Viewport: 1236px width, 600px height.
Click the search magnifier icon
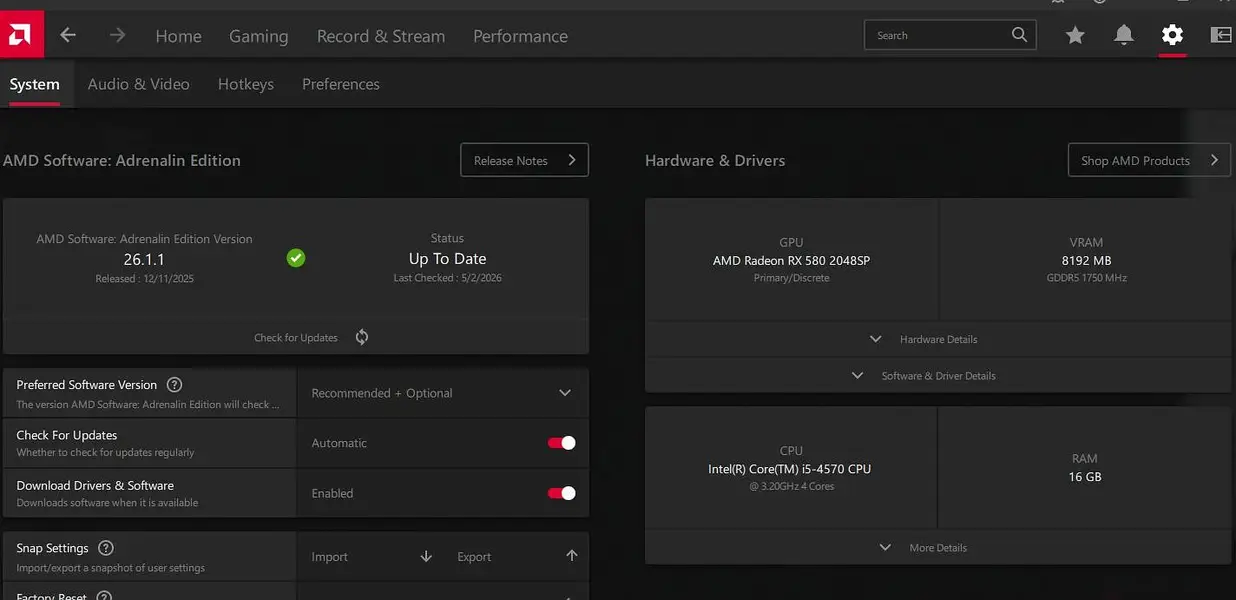1019,35
